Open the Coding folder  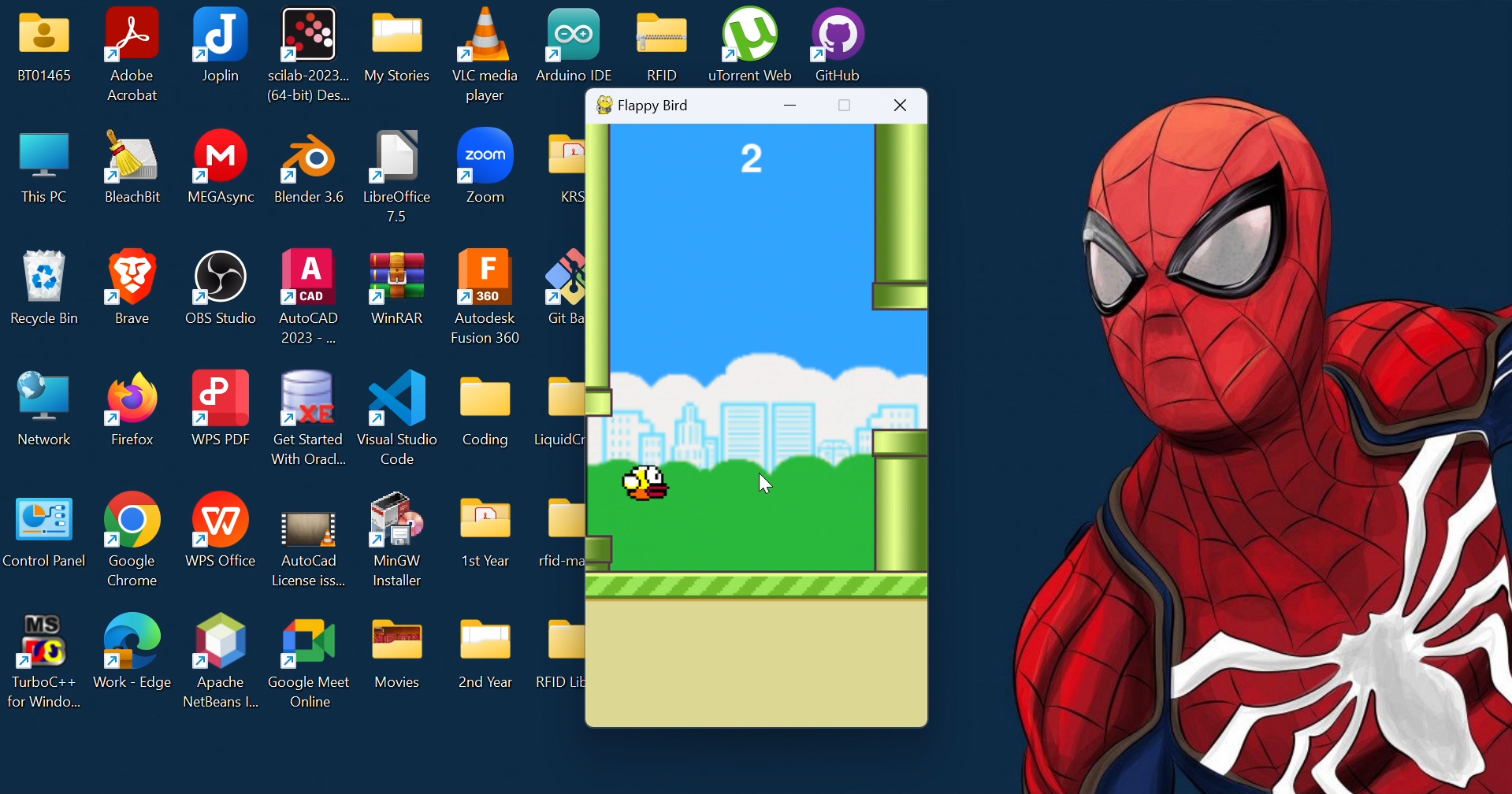click(x=485, y=399)
